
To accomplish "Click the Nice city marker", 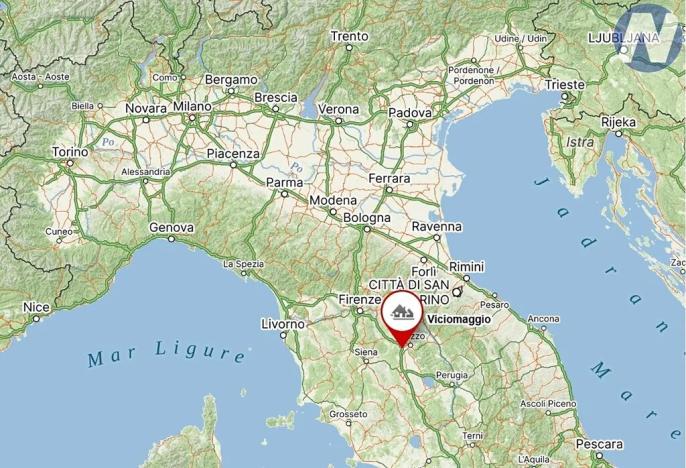I will [x=36, y=319].
